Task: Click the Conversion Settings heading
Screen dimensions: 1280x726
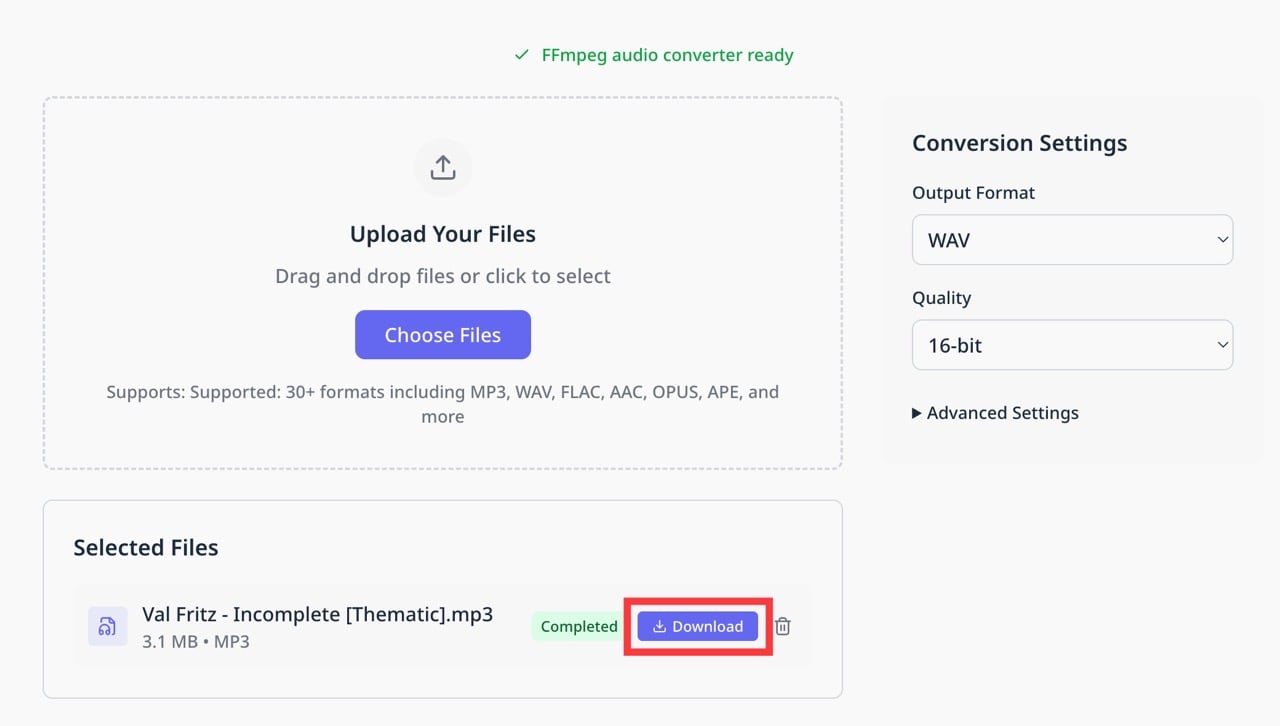Action: (1019, 143)
